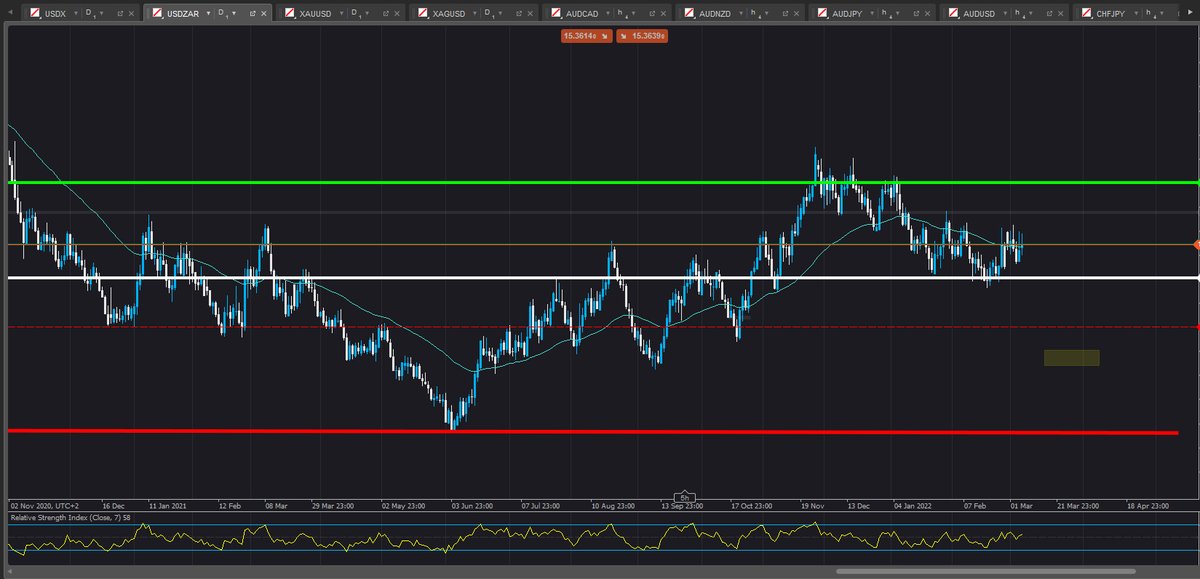
Task: Click the down-arrow icon on the sell price button
Action: click(604, 36)
